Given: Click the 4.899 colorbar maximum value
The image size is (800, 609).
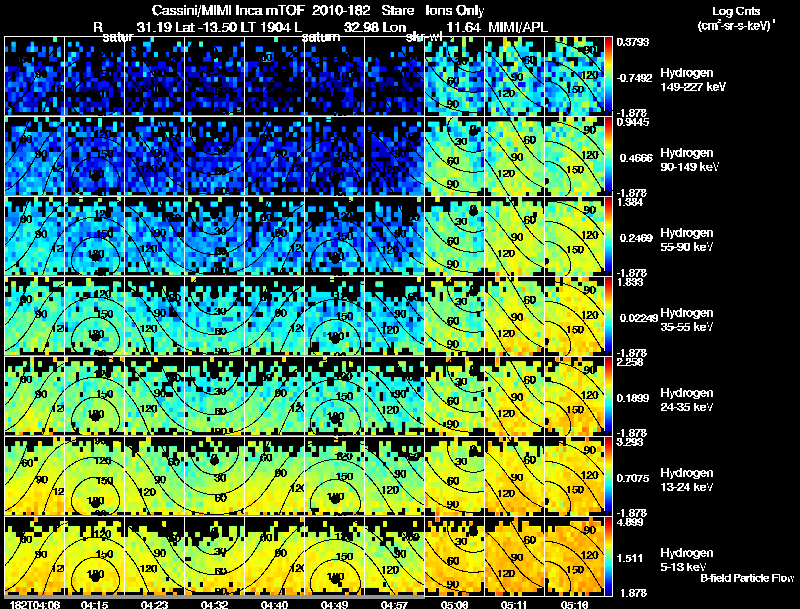Looking at the screenshot, I should pos(631,523).
